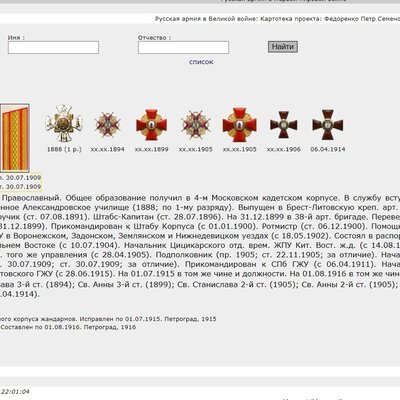Click the Имя input field
Viewport: 400px width, 400px height.
pyautogui.click(x=53, y=47)
